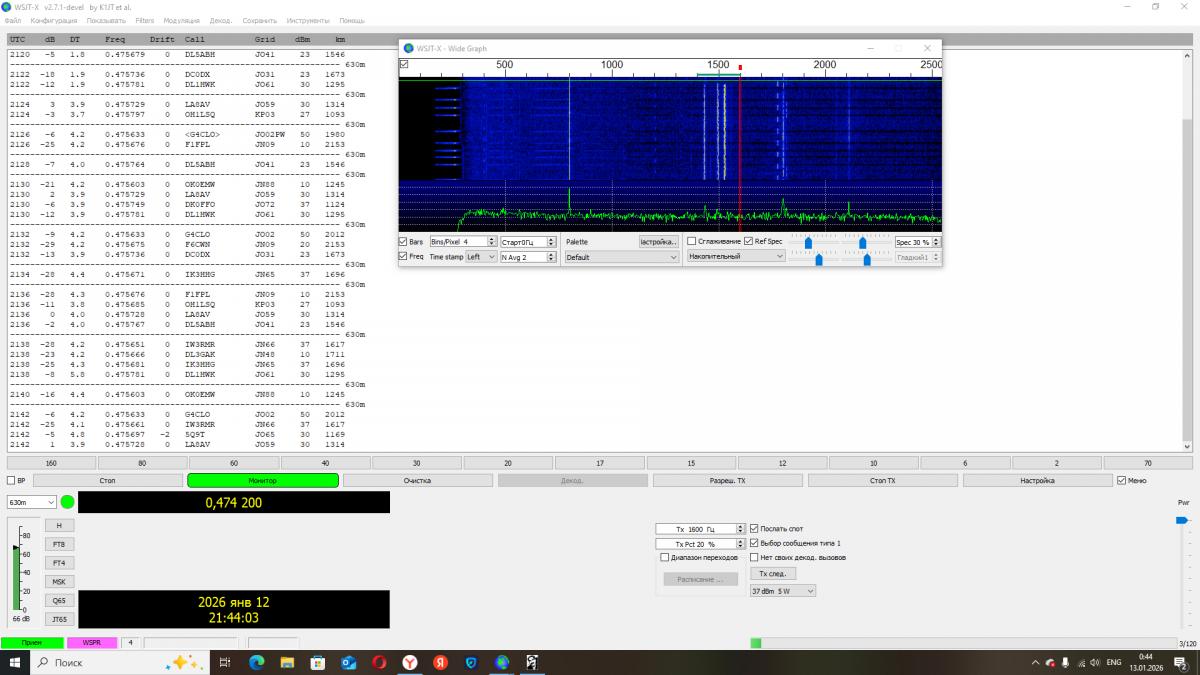1200x675 pixels.
Task: Open the Конфигурация menu
Action: [54, 20]
